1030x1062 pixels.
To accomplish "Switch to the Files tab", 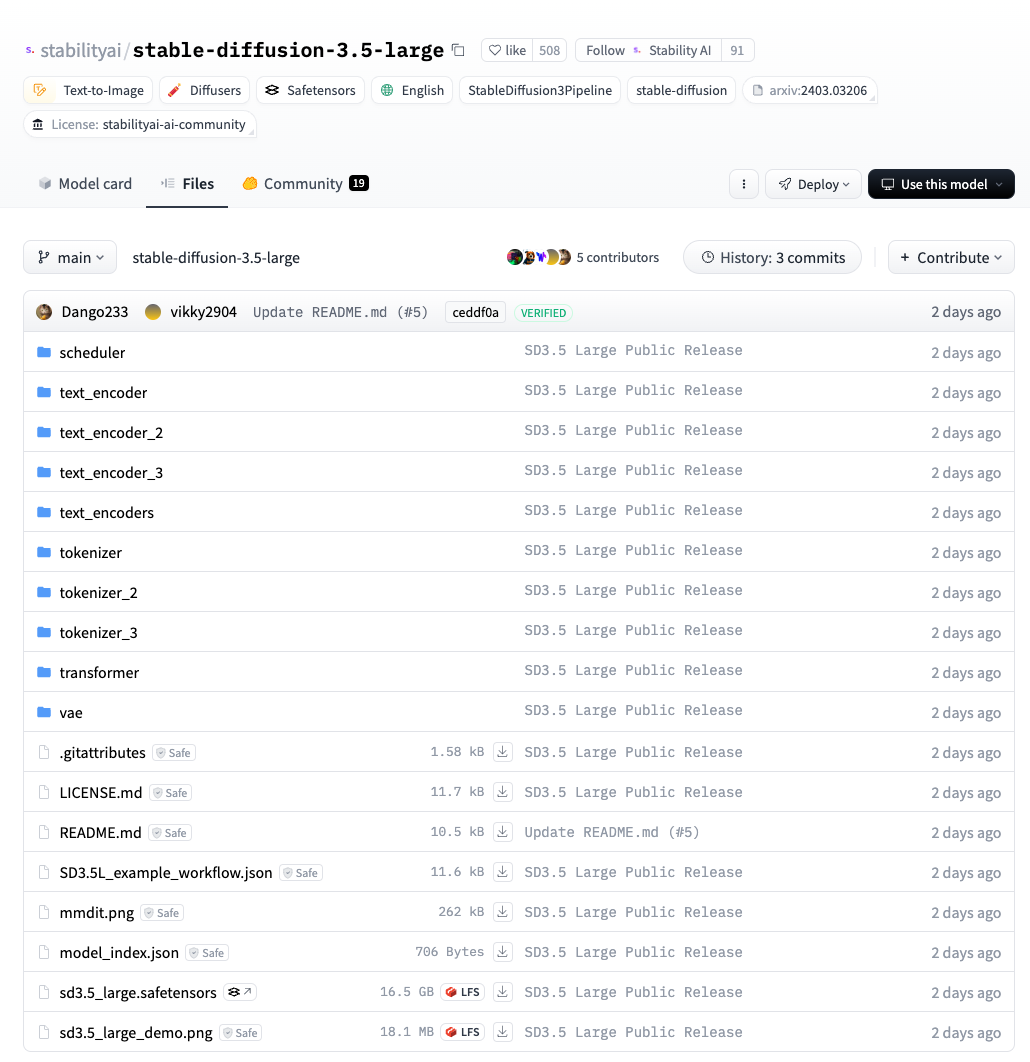I will (x=187, y=184).
